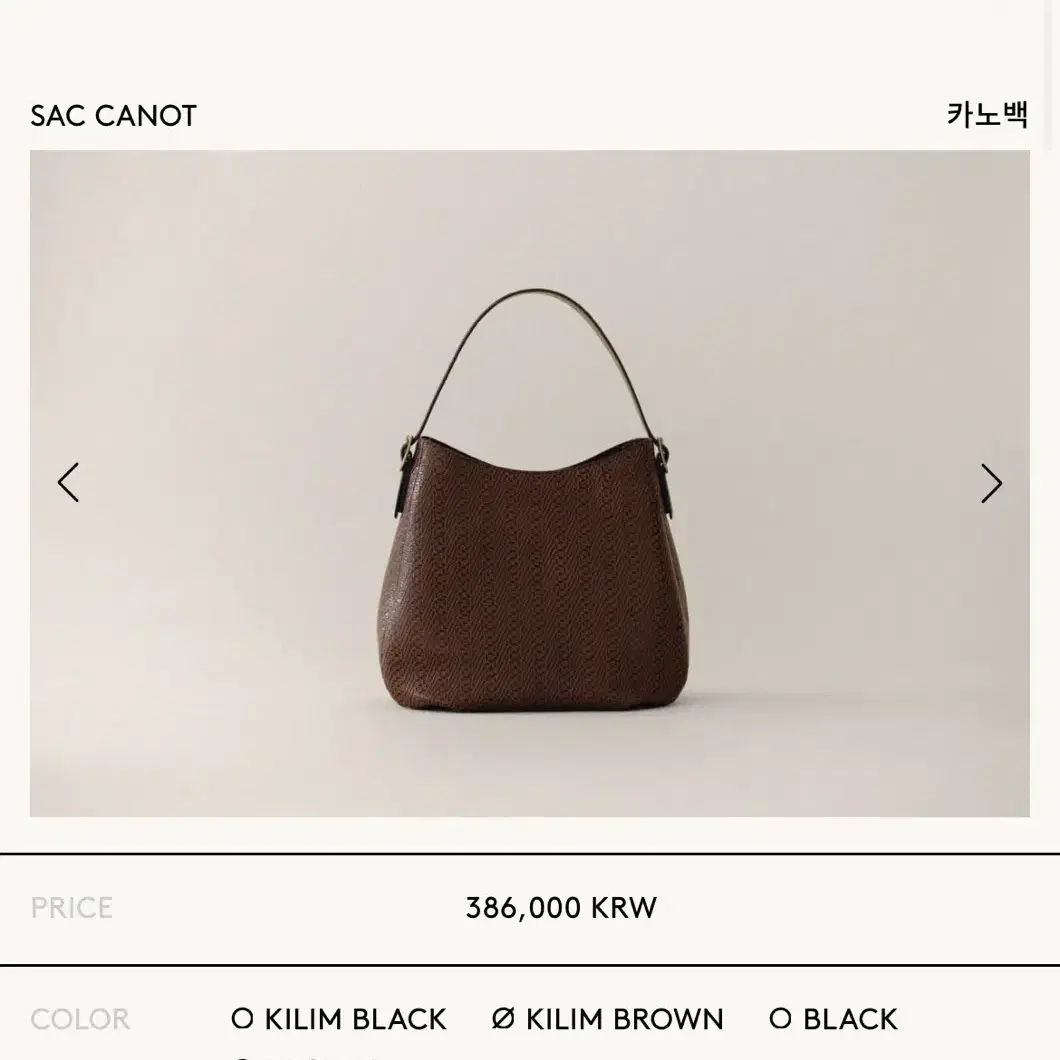Click the empty circle marker beside BLACK
Viewport: 1060px width, 1060px height.
[780, 1019]
